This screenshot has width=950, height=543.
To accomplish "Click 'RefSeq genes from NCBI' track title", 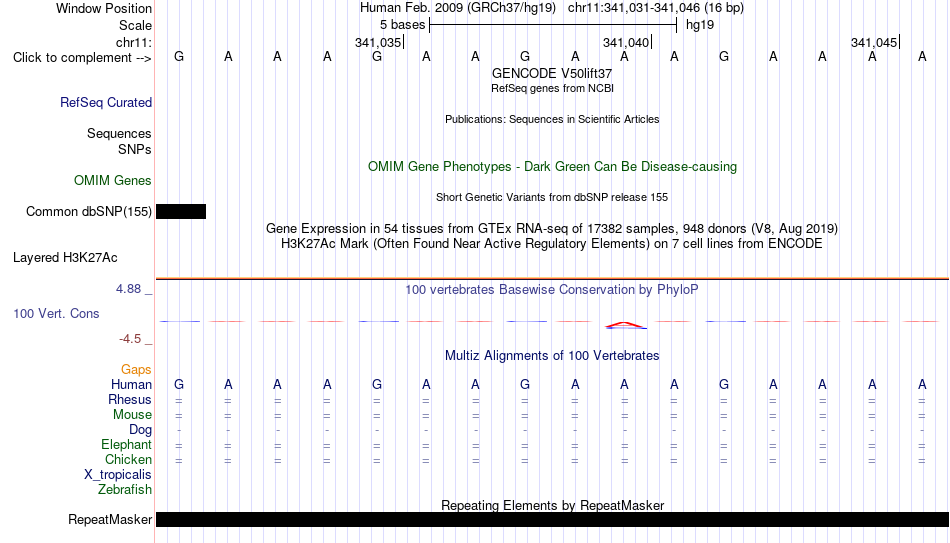I will pos(552,88).
